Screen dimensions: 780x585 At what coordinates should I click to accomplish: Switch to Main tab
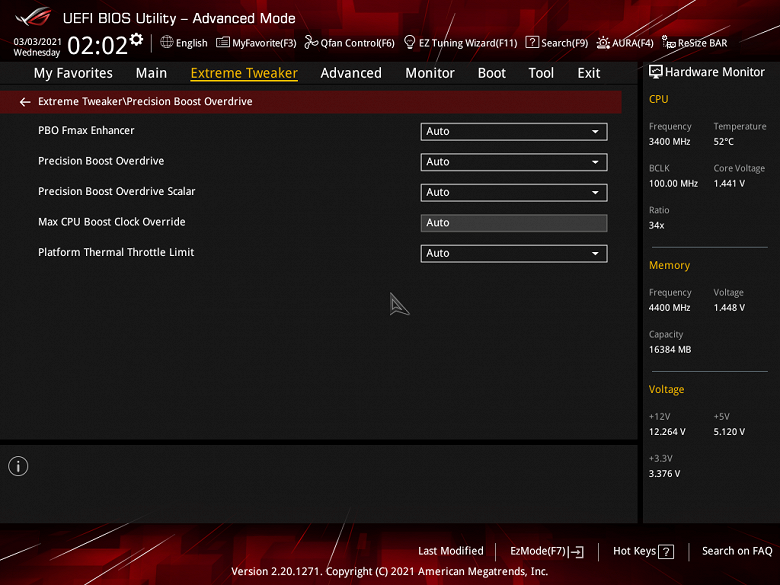click(x=151, y=73)
